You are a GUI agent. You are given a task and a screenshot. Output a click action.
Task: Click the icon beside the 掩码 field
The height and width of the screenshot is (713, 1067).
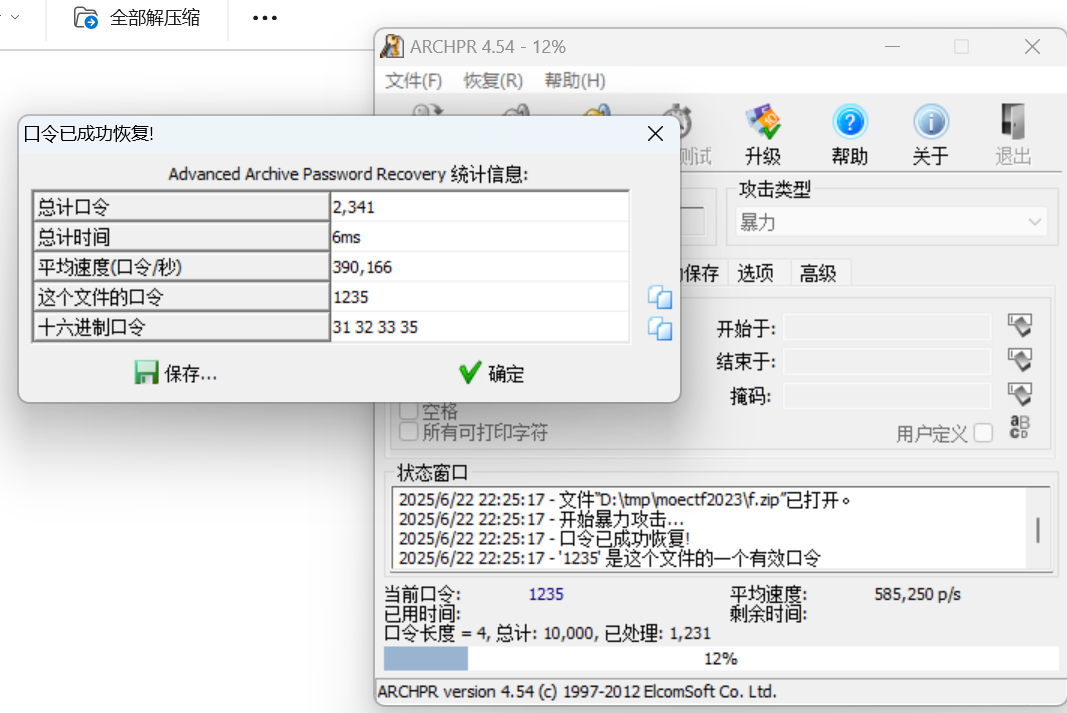[1019, 395]
